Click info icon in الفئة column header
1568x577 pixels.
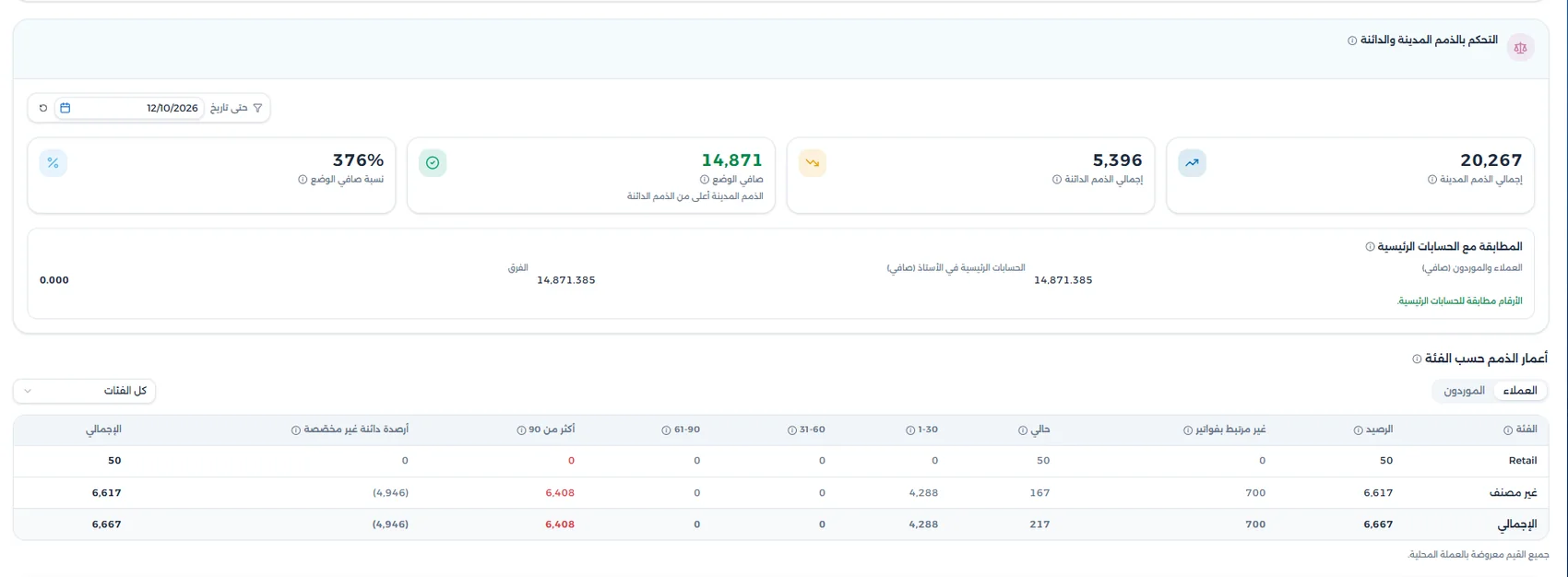click(1508, 430)
